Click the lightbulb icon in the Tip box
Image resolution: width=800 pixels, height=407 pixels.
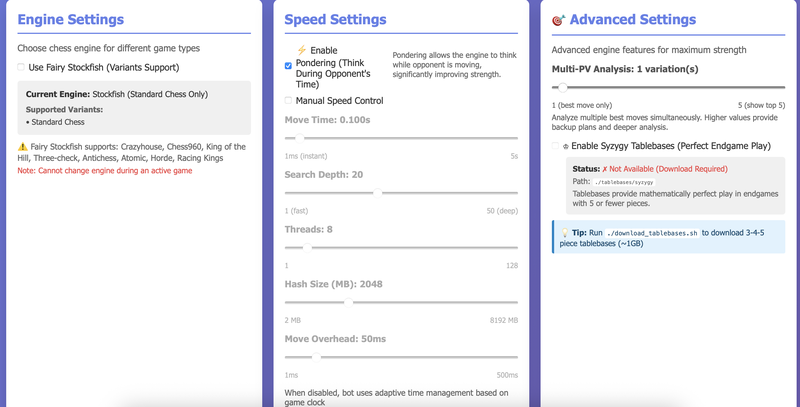(564, 232)
